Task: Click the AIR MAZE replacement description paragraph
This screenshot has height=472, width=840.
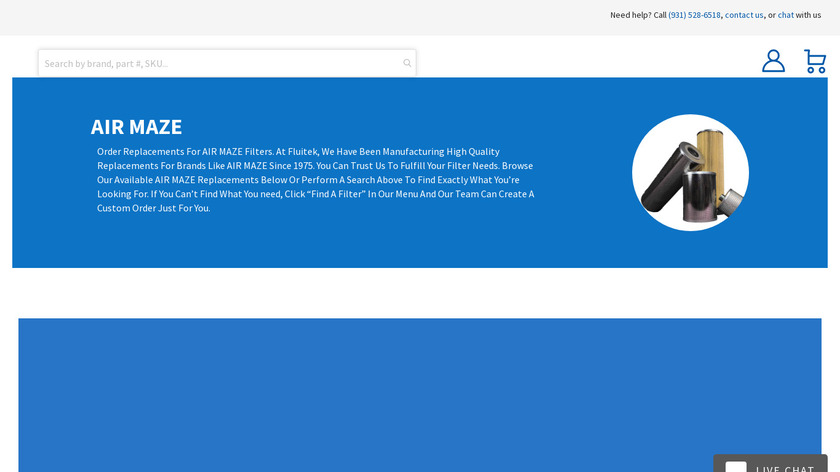Action: (316, 180)
